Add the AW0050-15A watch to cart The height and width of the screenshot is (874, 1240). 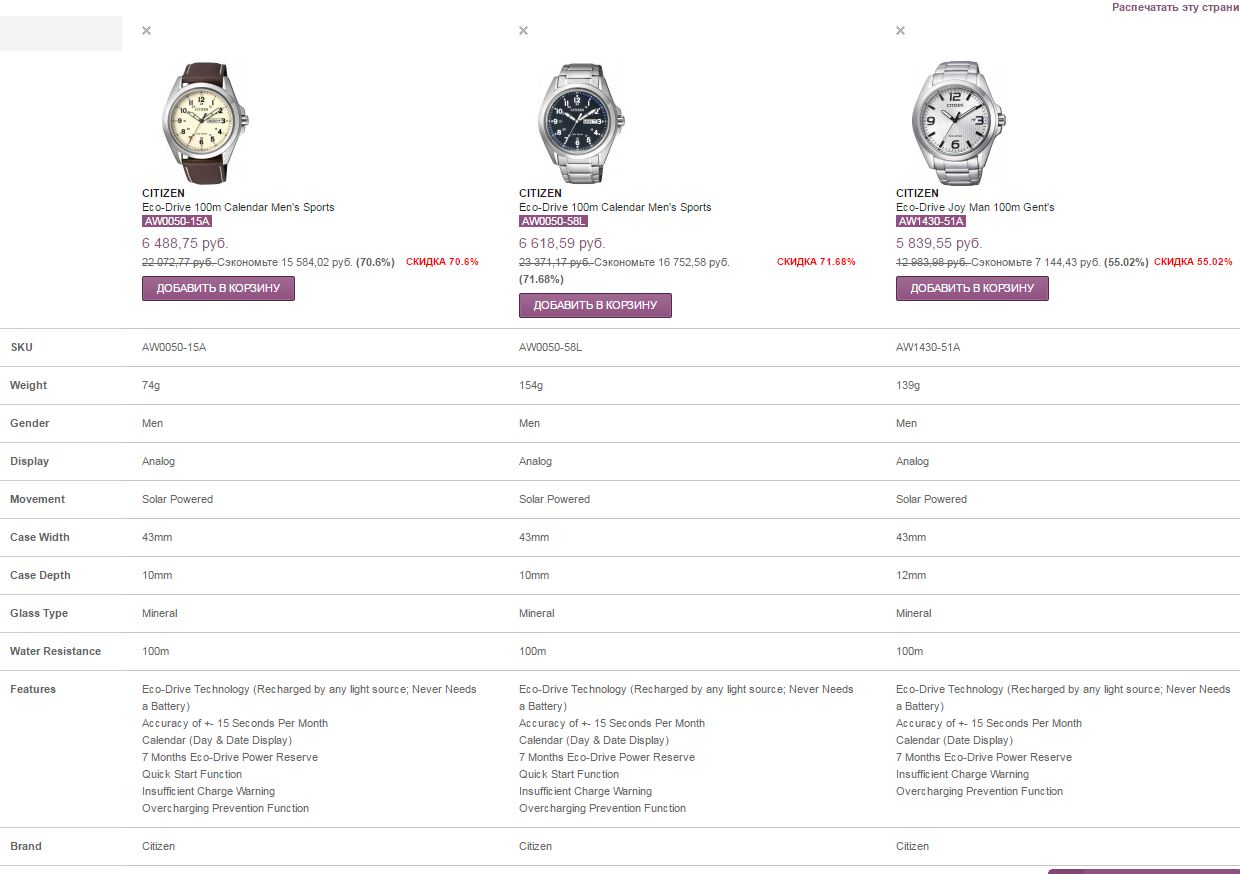click(218, 288)
